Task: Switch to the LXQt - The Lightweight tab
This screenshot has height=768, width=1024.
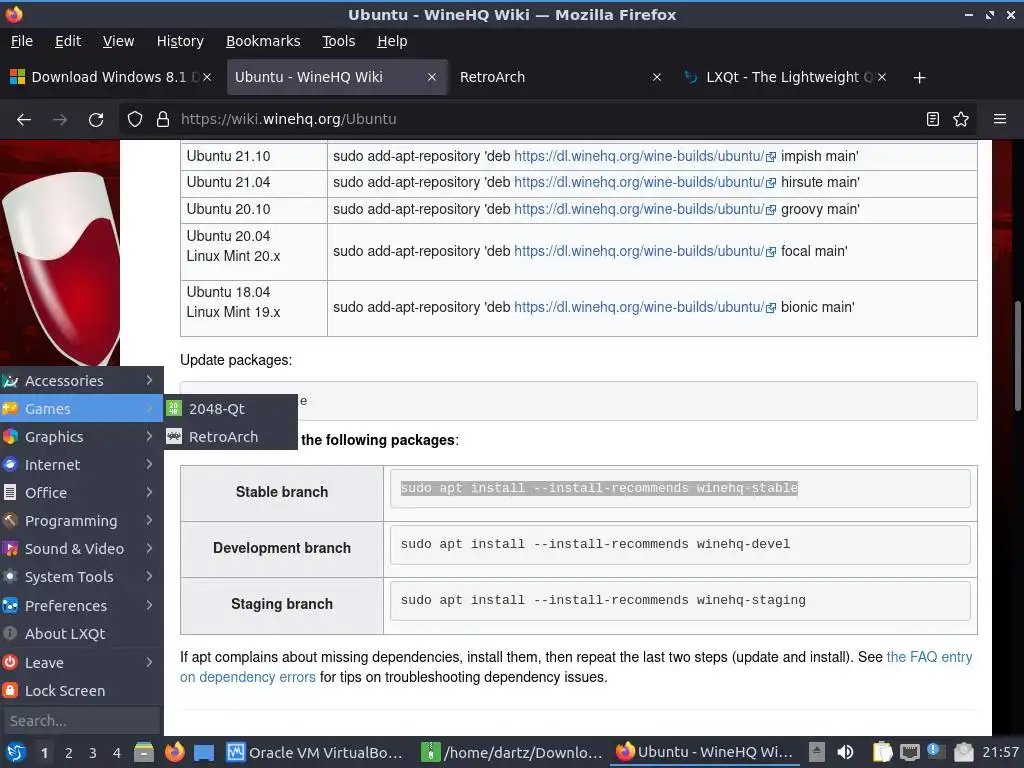Action: coord(786,77)
